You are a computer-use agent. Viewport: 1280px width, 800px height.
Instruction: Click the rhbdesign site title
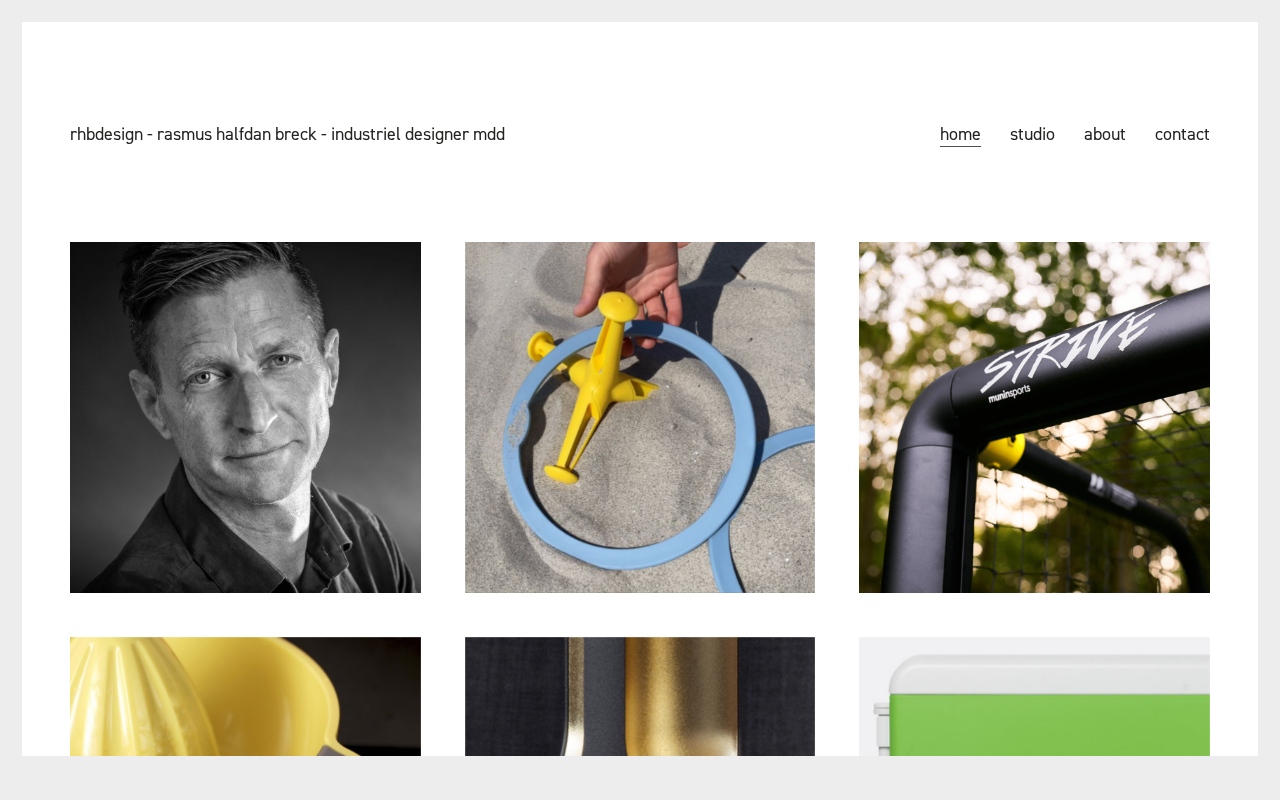coord(287,134)
